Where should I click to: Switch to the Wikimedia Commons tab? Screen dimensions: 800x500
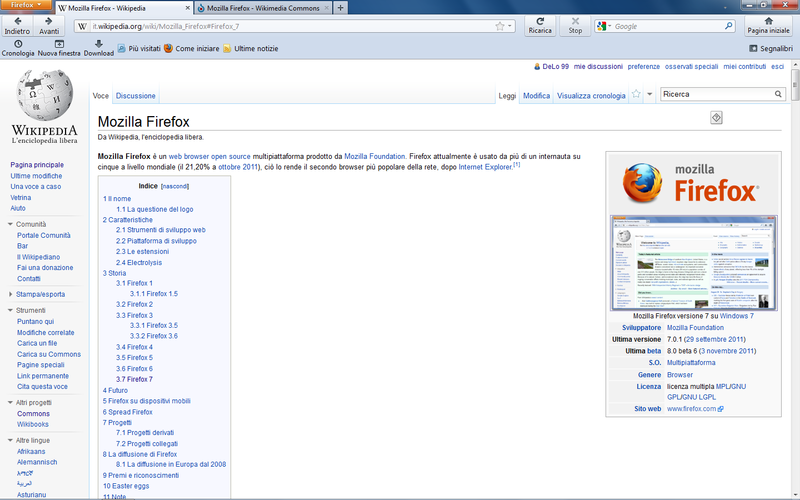coord(263,8)
